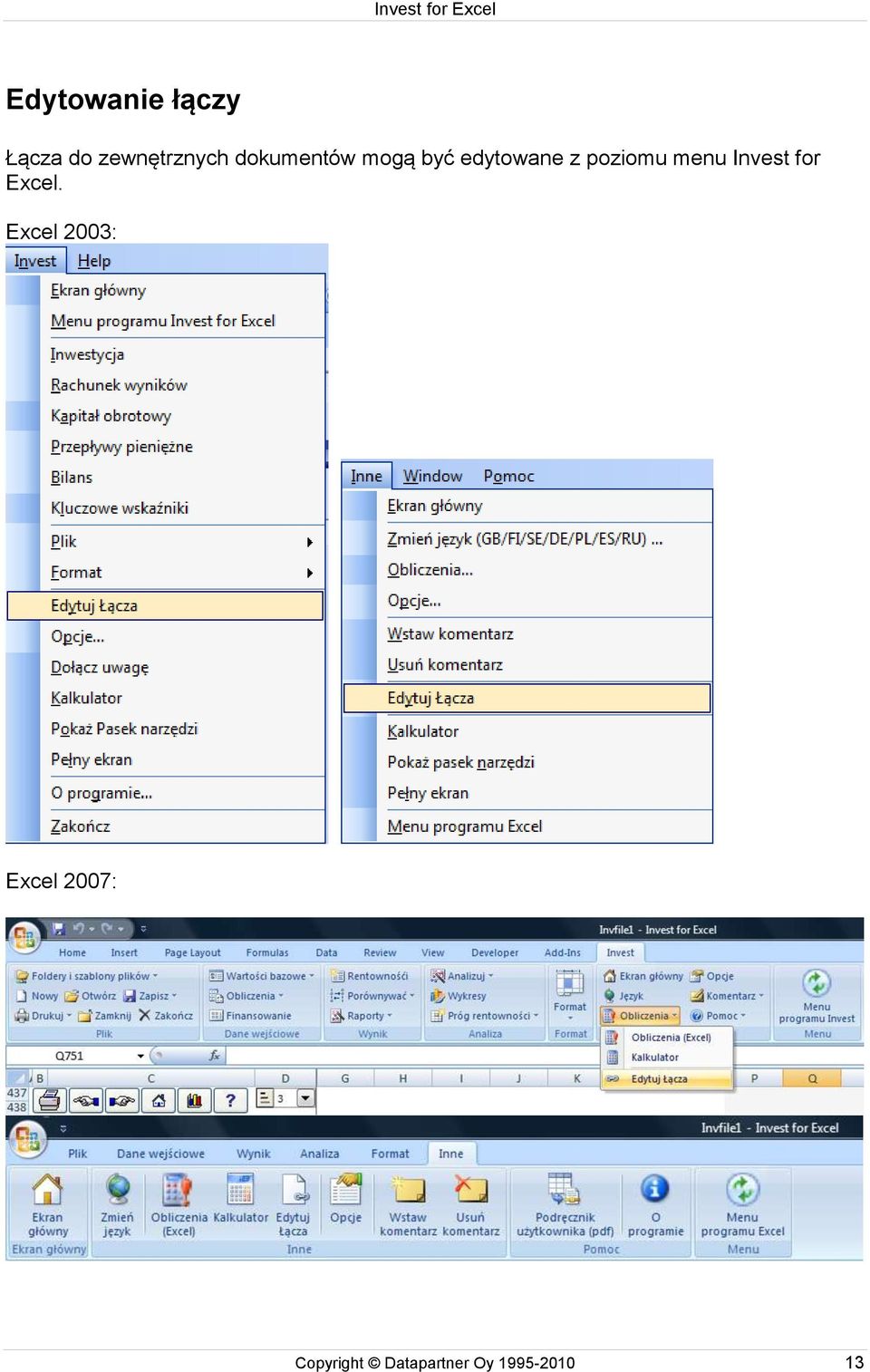870x1372 pixels.
Task: Click the O programie info icon
Action: (x=654, y=1188)
